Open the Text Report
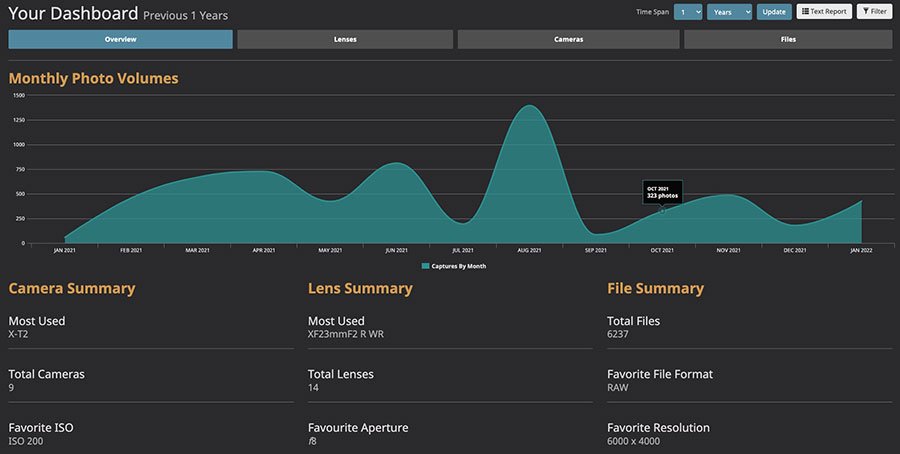Image resolution: width=900 pixels, height=454 pixels. tap(824, 11)
